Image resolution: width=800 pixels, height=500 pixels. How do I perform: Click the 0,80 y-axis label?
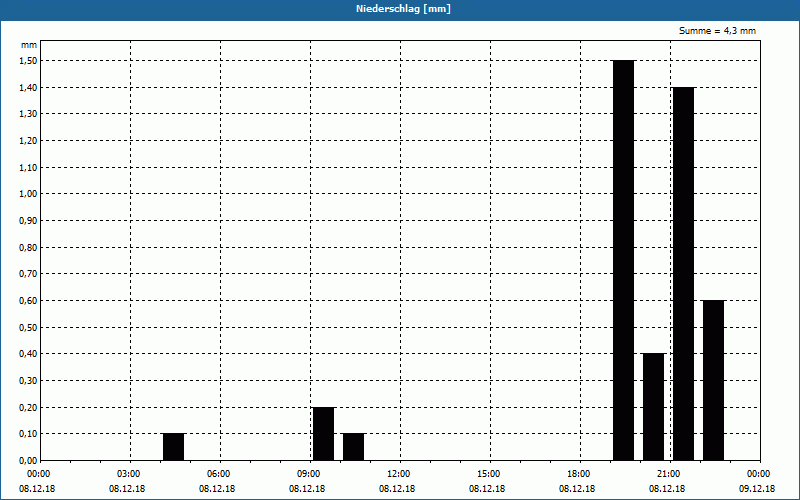tap(28, 248)
